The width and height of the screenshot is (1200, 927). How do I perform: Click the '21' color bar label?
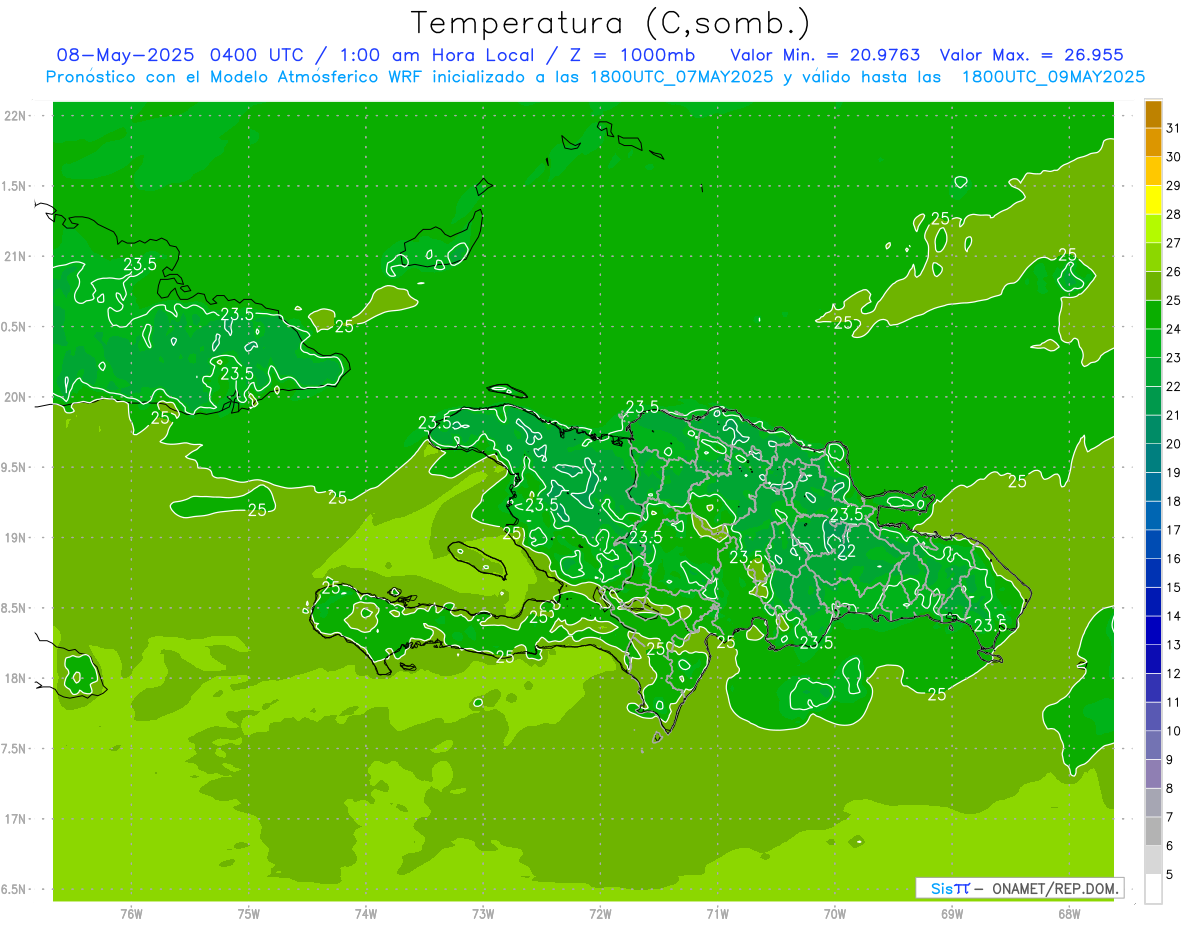pos(1174,415)
